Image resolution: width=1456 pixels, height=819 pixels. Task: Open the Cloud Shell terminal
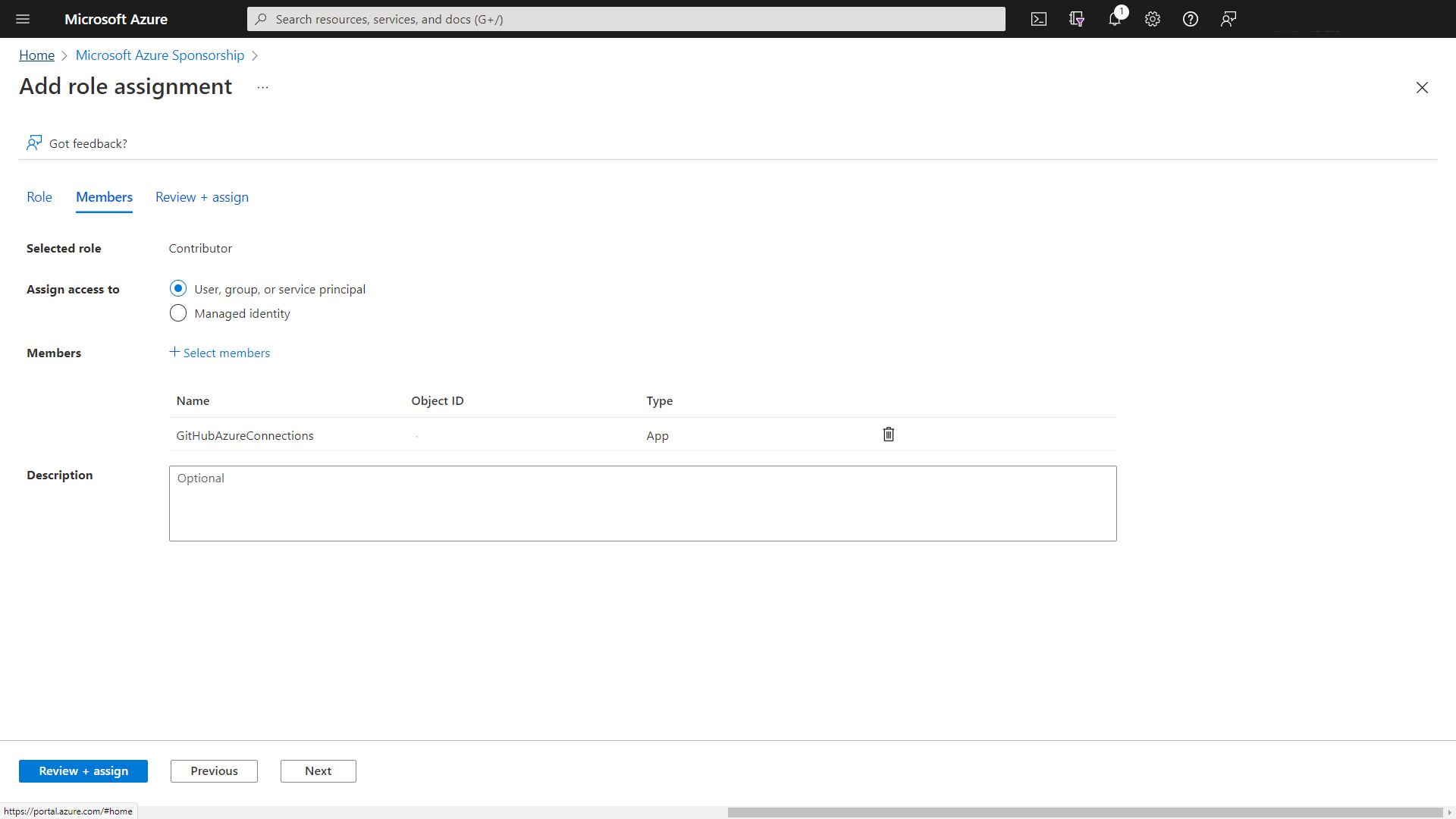coord(1038,19)
